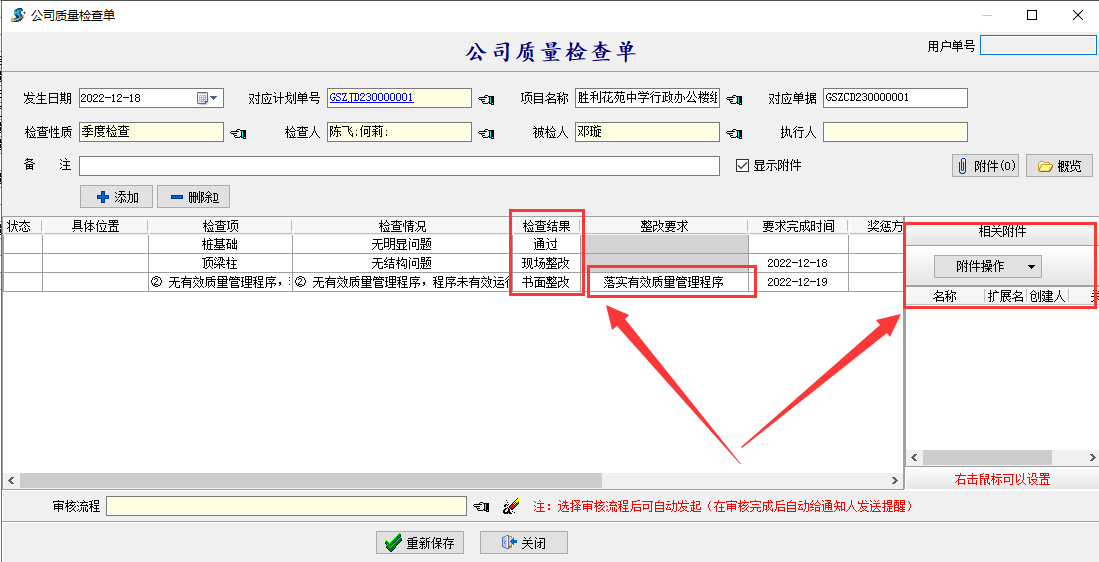Open the 附件操作 dropdown menu
The height and width of the screenshot is (562, 1099).
(987, 266)
